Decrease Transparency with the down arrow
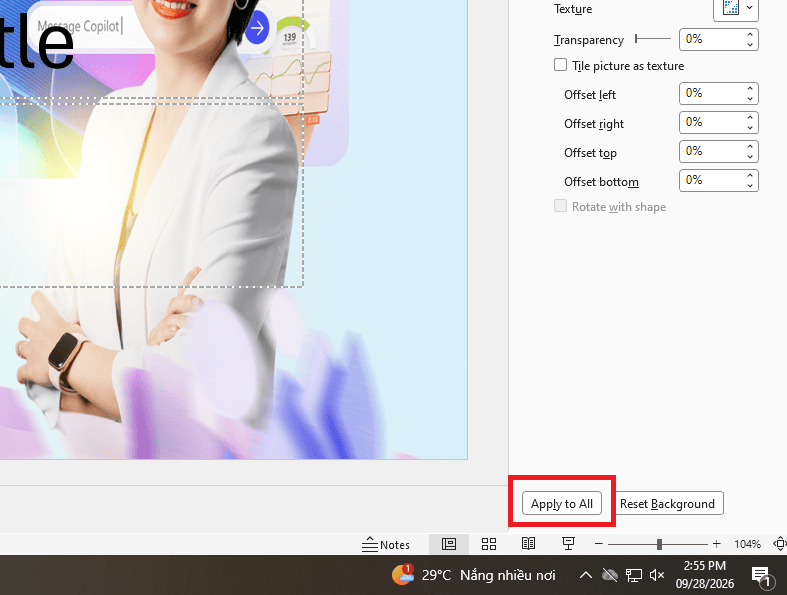This screenshot has height=595, width=787. [750, 45]
